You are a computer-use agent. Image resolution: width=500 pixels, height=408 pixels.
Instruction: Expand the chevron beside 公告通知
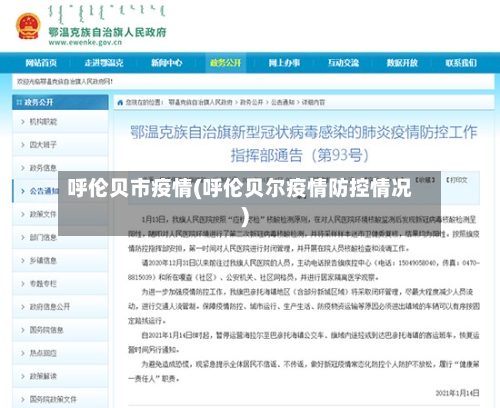point(23,191)
